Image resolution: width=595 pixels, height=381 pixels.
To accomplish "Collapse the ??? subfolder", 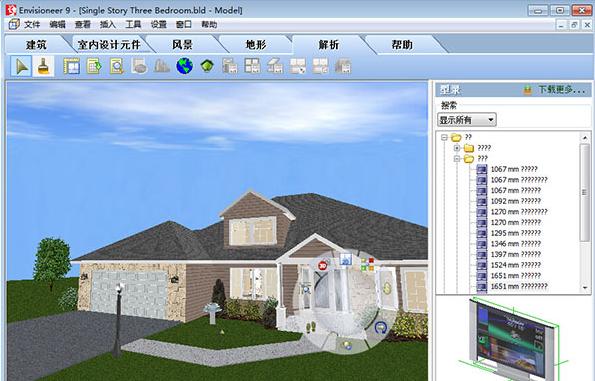I will 457,159.
